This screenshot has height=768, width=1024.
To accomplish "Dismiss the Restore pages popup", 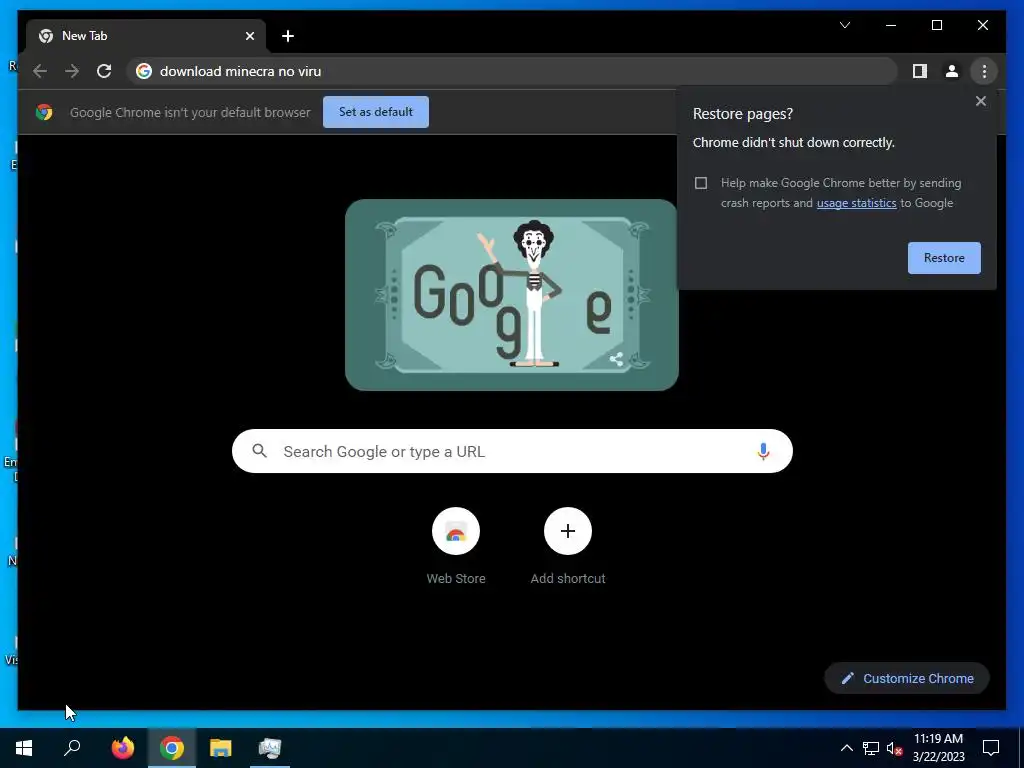I will 980,101.
